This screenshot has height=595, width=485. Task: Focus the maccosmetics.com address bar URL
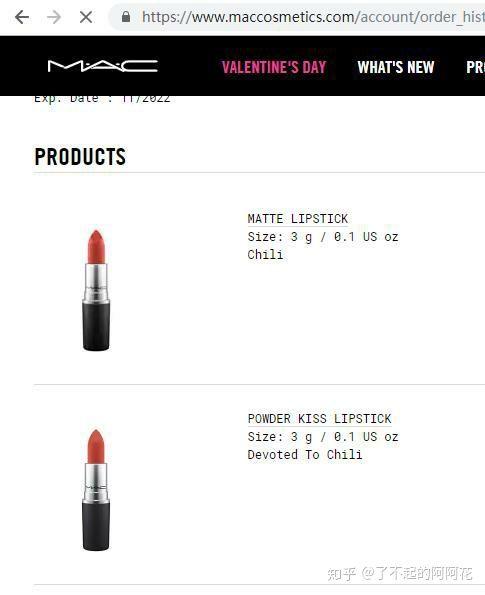[x=313, y=17]
